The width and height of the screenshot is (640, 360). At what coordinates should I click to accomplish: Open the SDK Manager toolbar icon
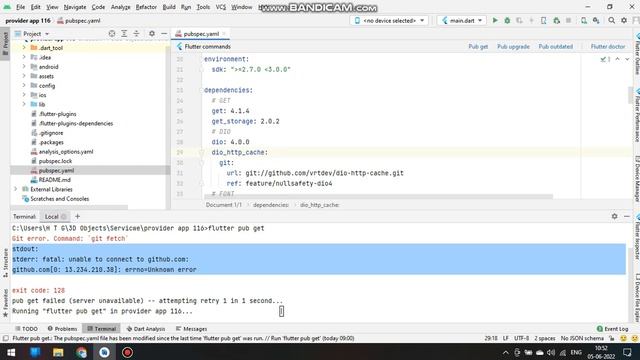point(596,20)
